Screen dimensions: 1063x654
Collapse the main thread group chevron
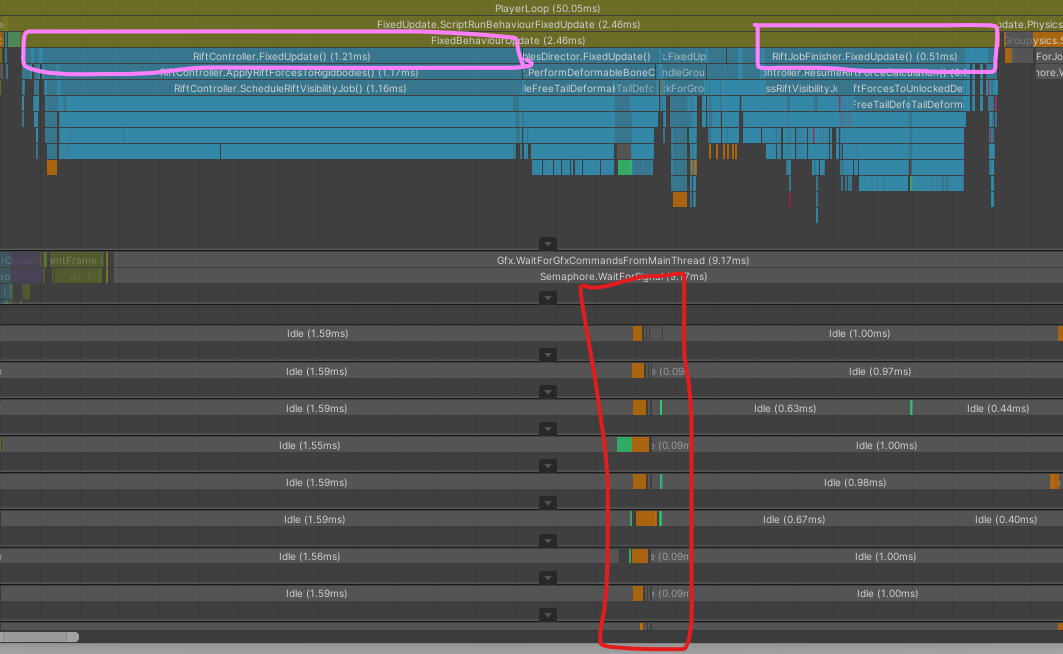(548, 243)
